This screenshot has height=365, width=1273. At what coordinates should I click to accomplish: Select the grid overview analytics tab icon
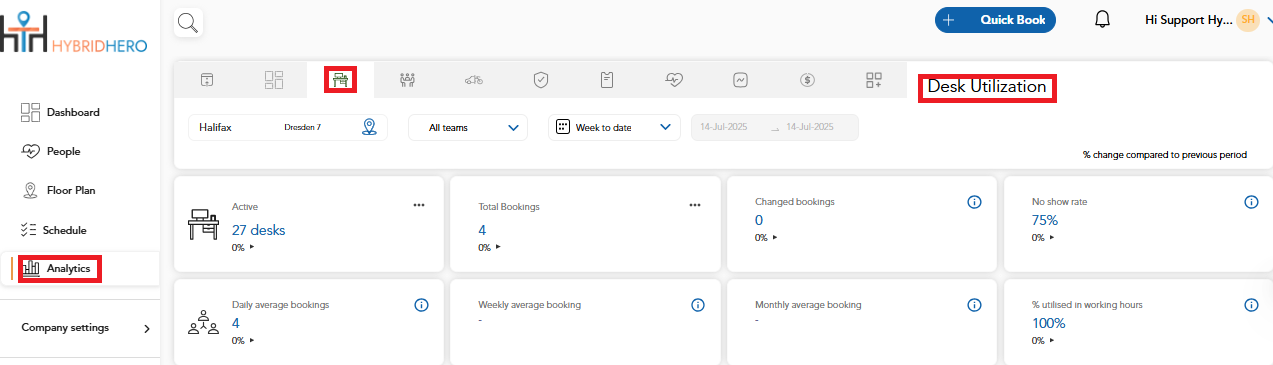(275, 80)
